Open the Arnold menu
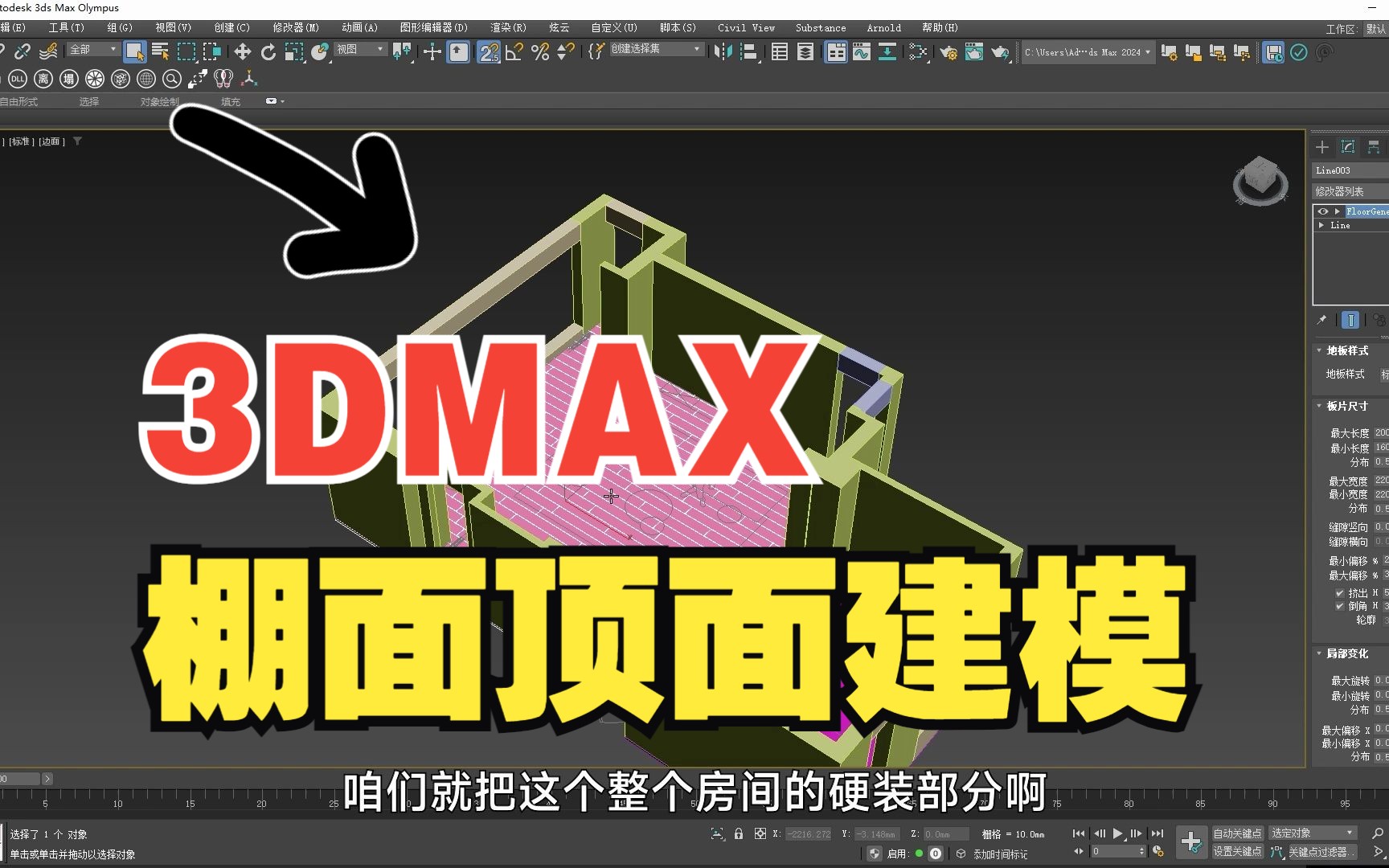 883,27
